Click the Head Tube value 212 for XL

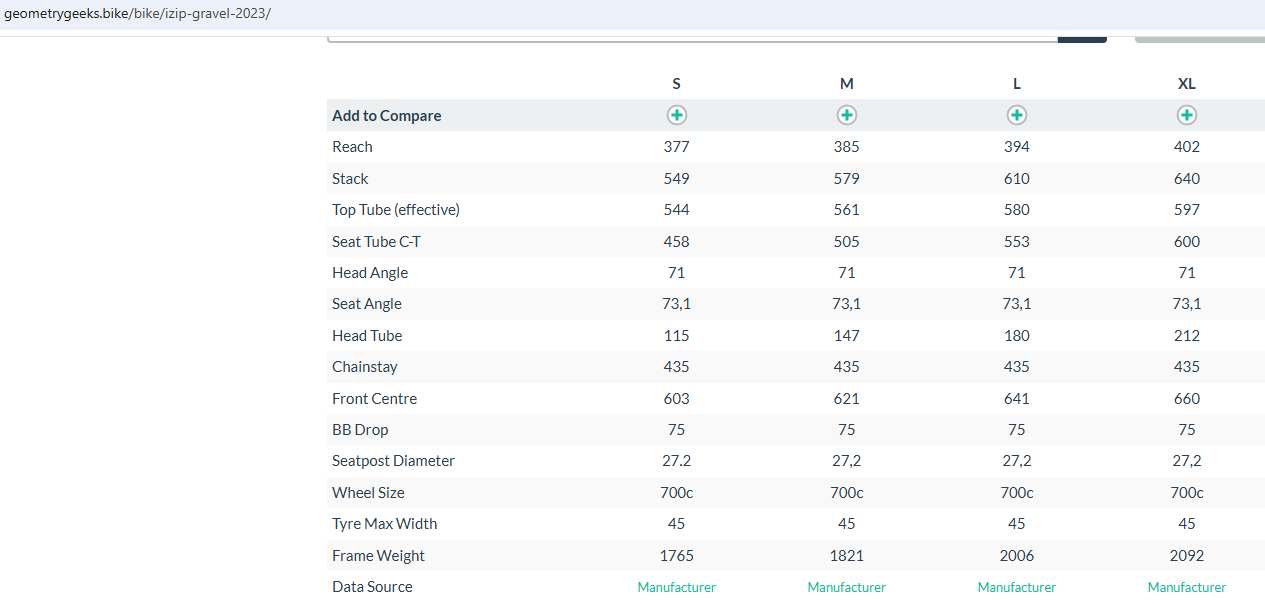1187,336
